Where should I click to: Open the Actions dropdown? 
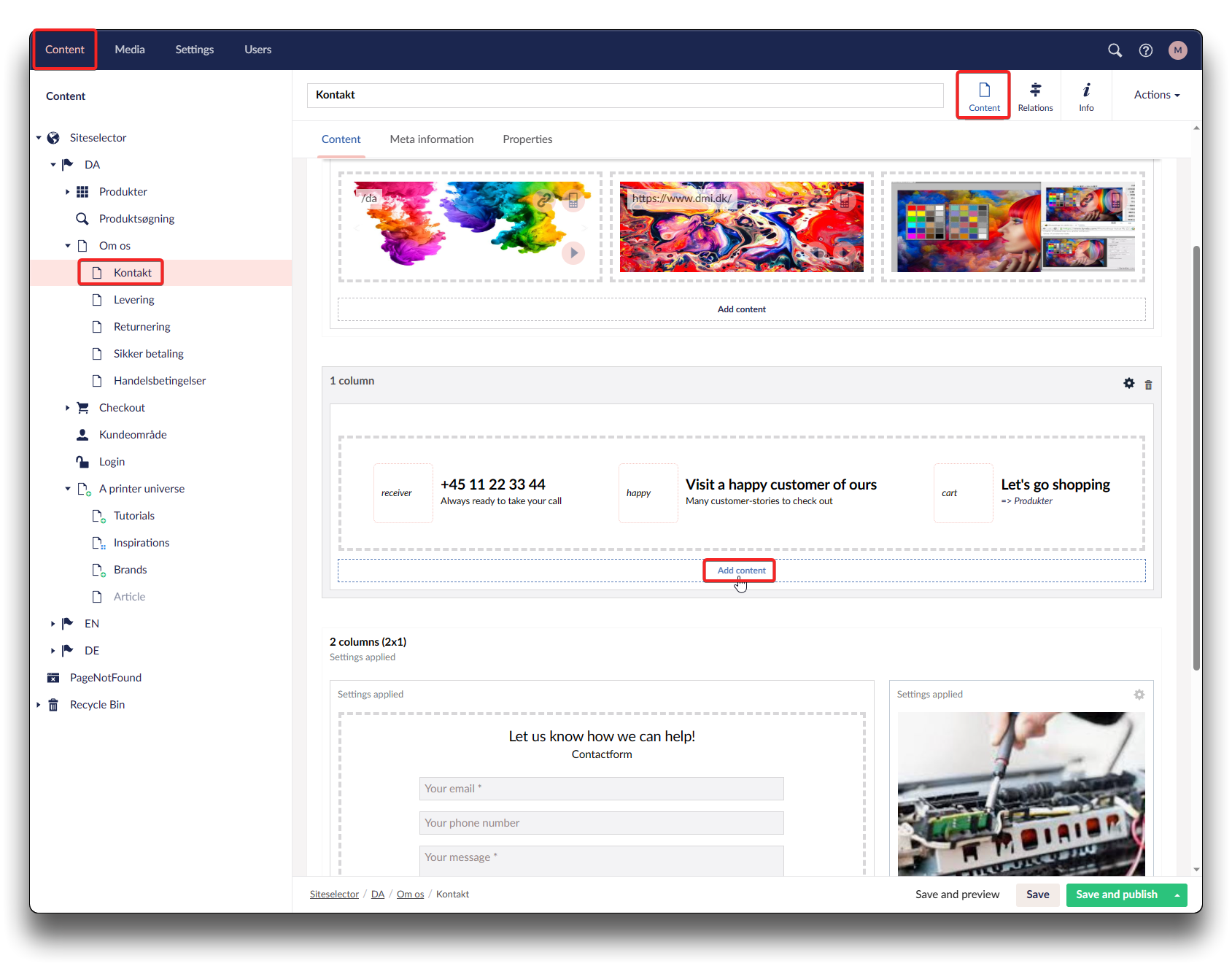[1156, 95]
